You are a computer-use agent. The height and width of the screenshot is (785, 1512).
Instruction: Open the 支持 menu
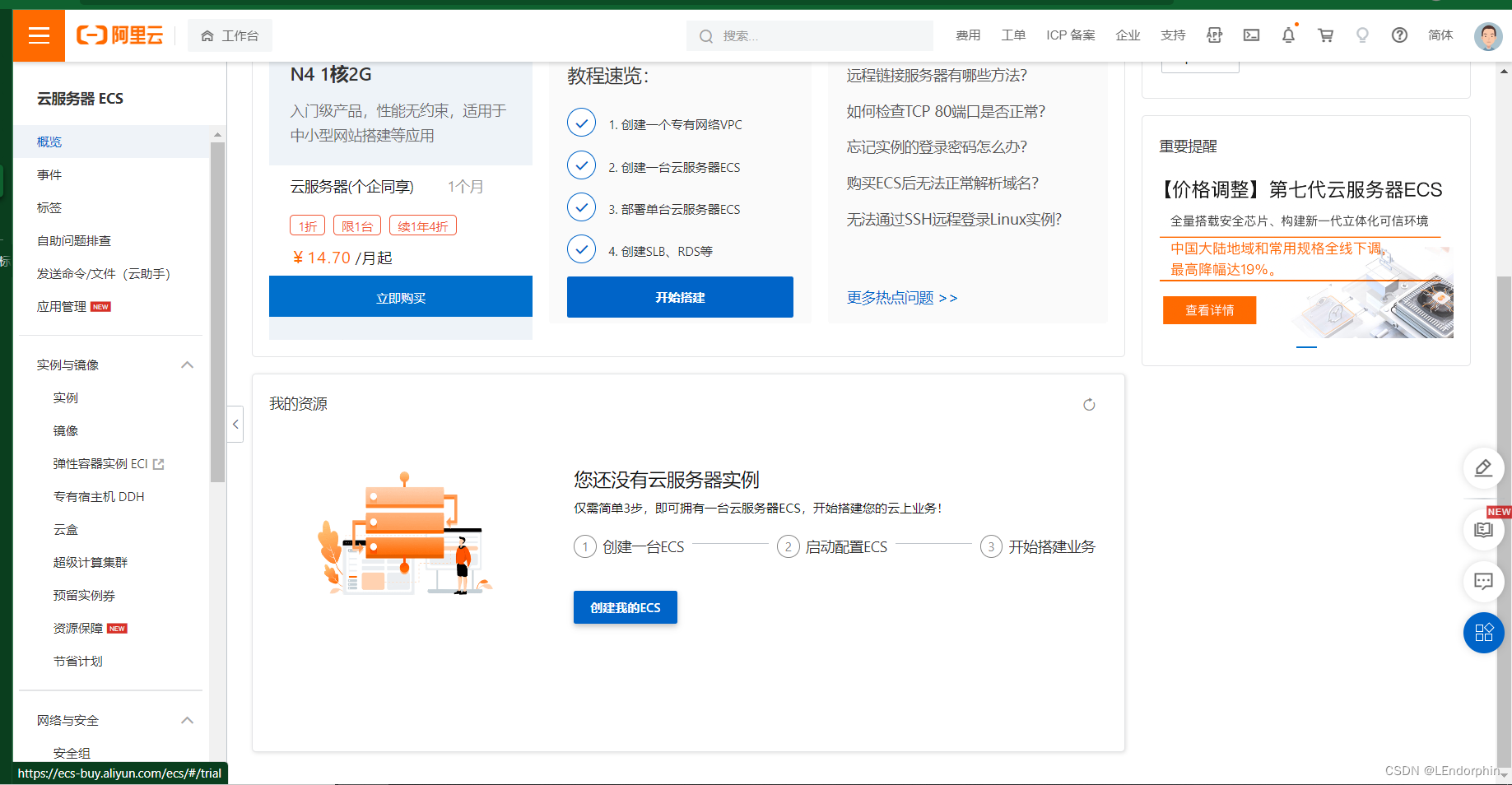point(1173,35)
